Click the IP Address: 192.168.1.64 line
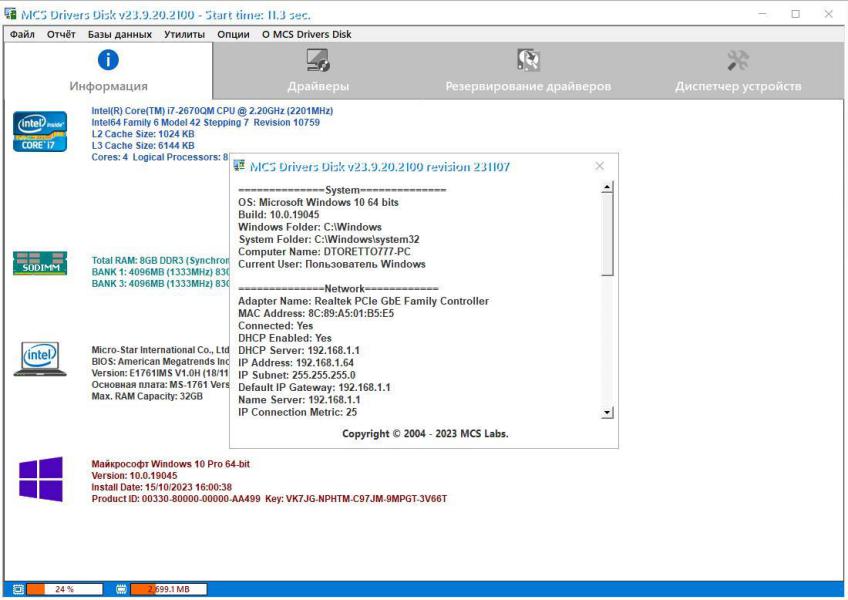Image resolution: width=848 pixels, height=600 pixels. pos(296,363)
